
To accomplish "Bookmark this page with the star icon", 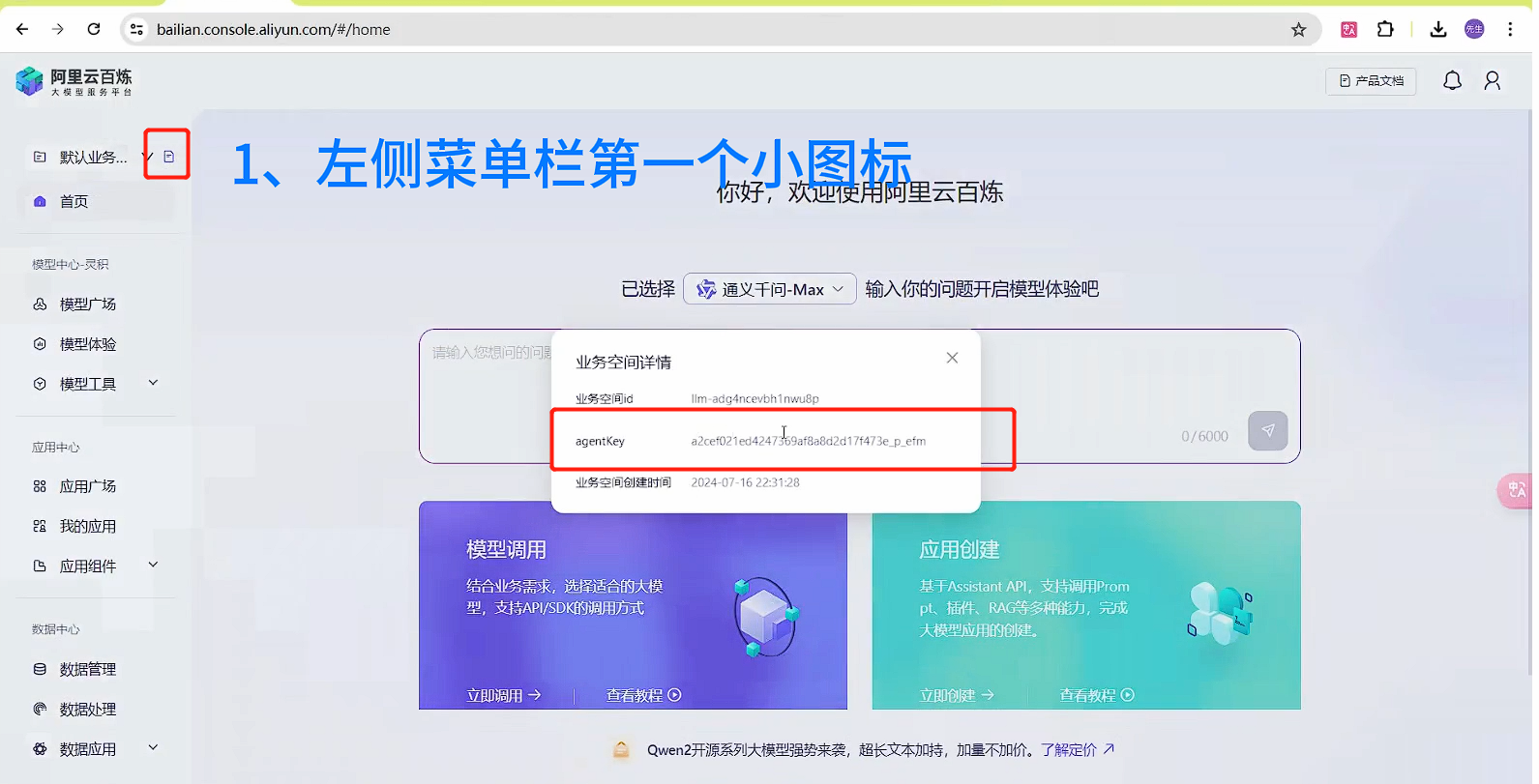I will [1299, 30].
